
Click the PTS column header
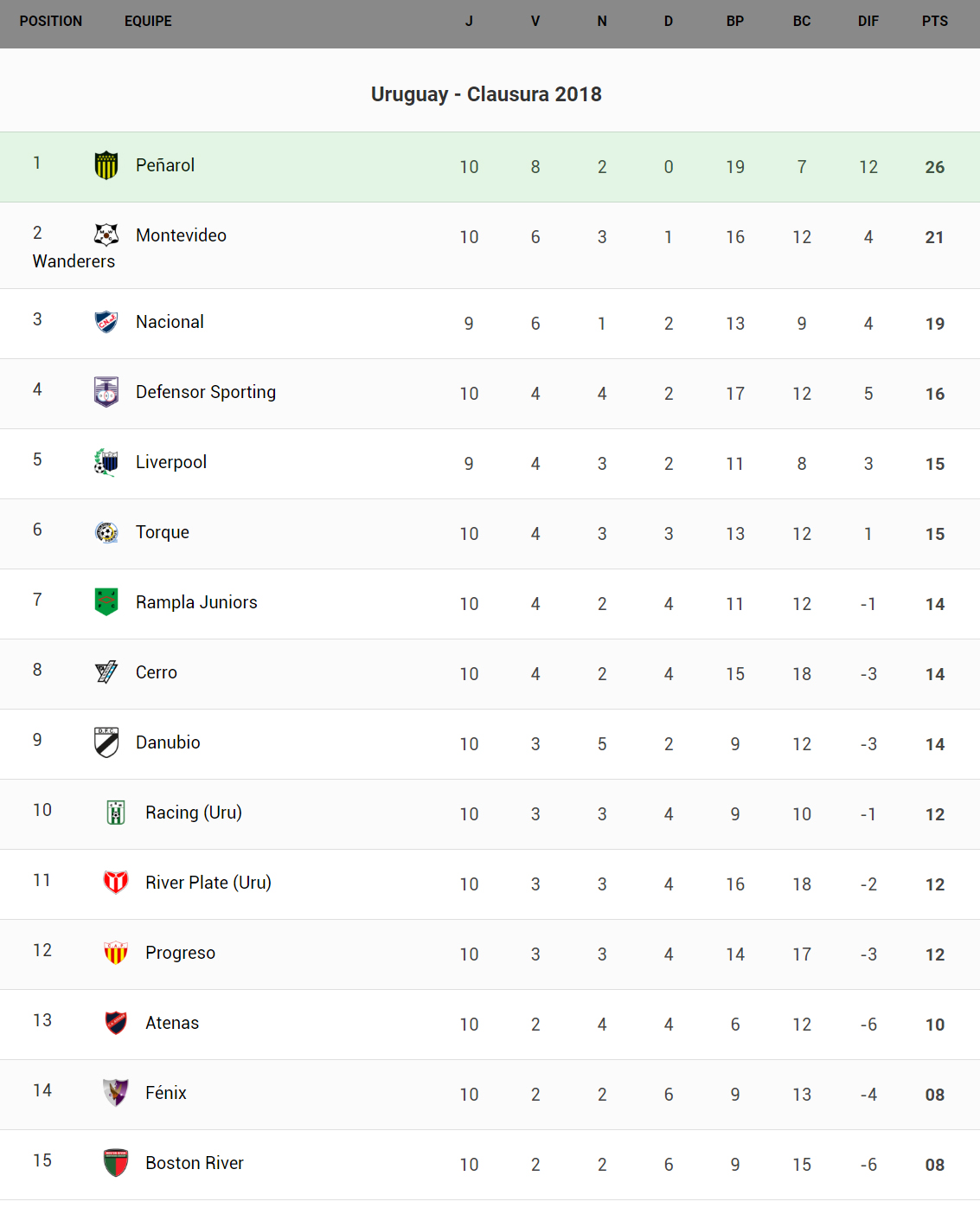tap(934, 21)
